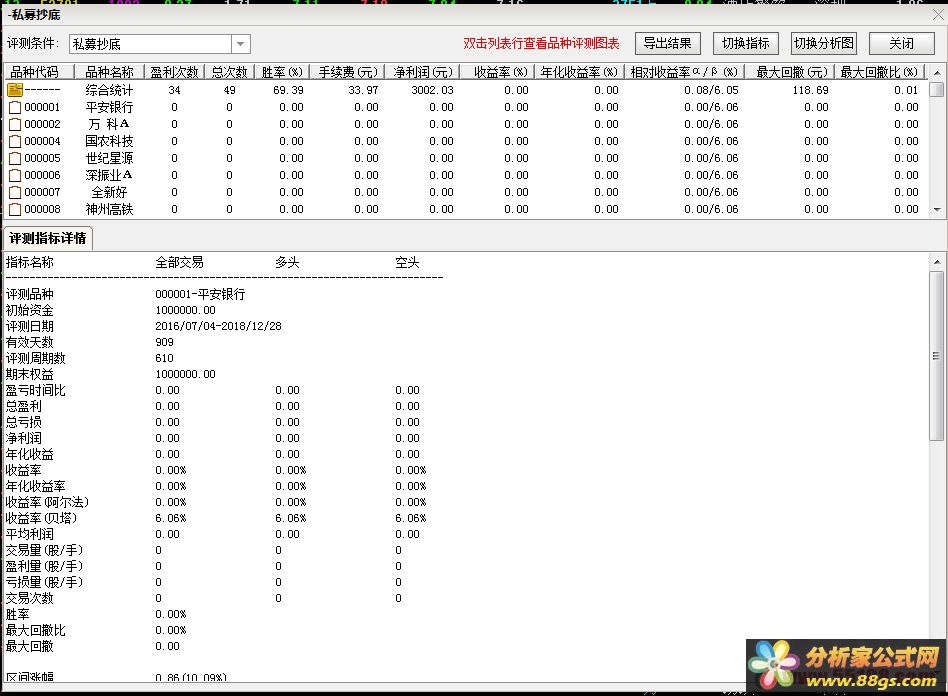This screenshot has width=948, height=696.
Task: Select the 万 科A row name
Action: point(109,124)
